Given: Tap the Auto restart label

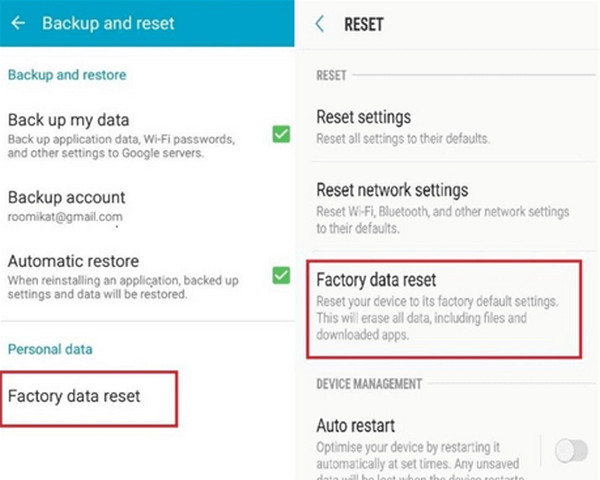Looking at the screenshot, I should 356,425.
